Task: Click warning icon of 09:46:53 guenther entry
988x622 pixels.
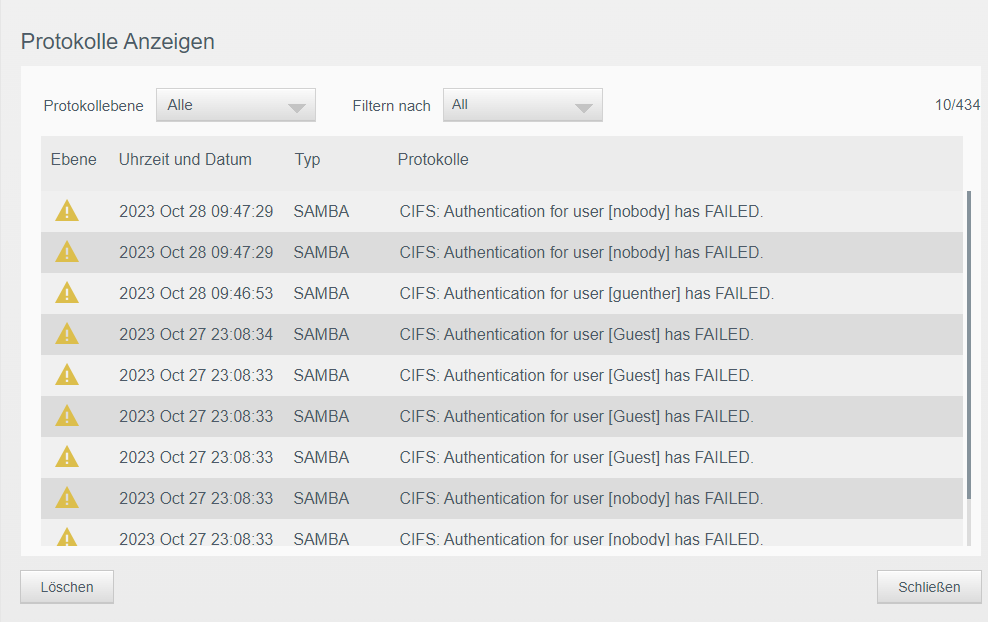Action: click(66, 293)
